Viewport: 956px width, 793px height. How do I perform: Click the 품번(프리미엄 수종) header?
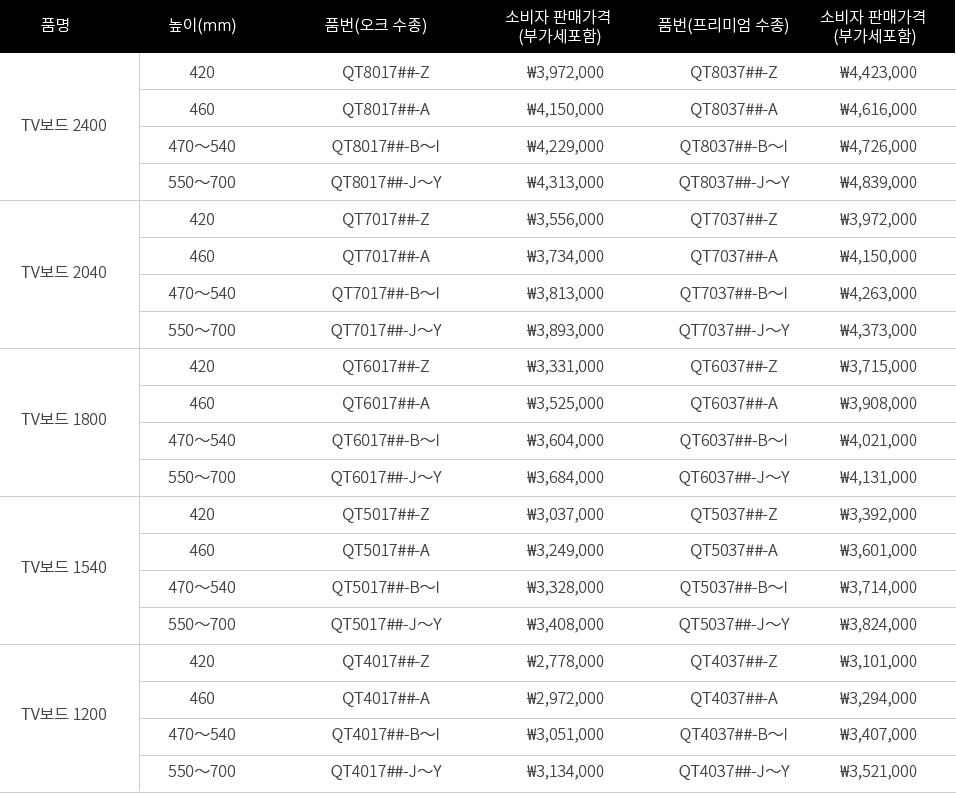(x=724, y=25)
